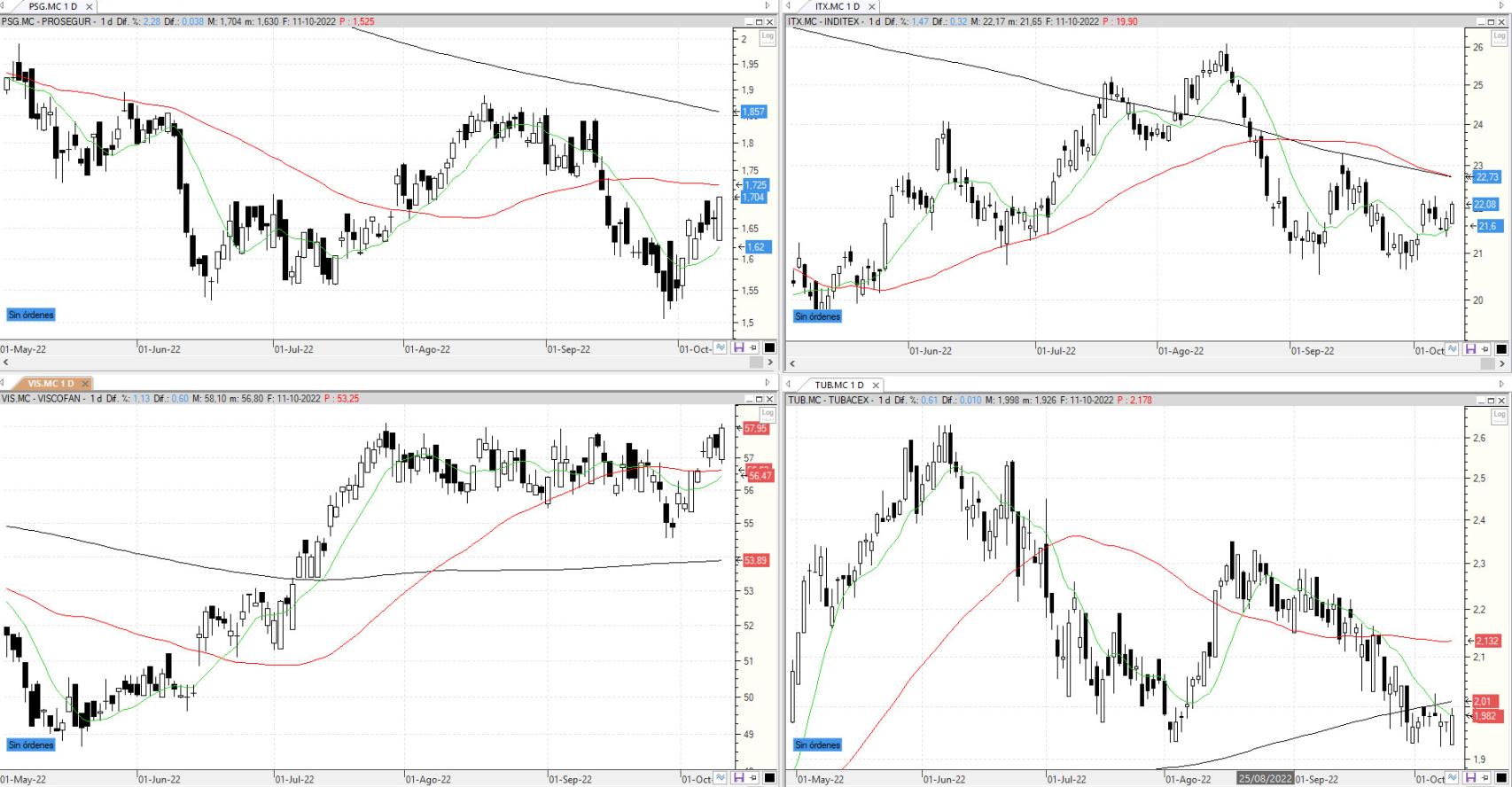Click the pin icon in the Inditex chart
Image resolution: width=1512 pixels, height=787 pixels.
click(x=1485, y=349)
